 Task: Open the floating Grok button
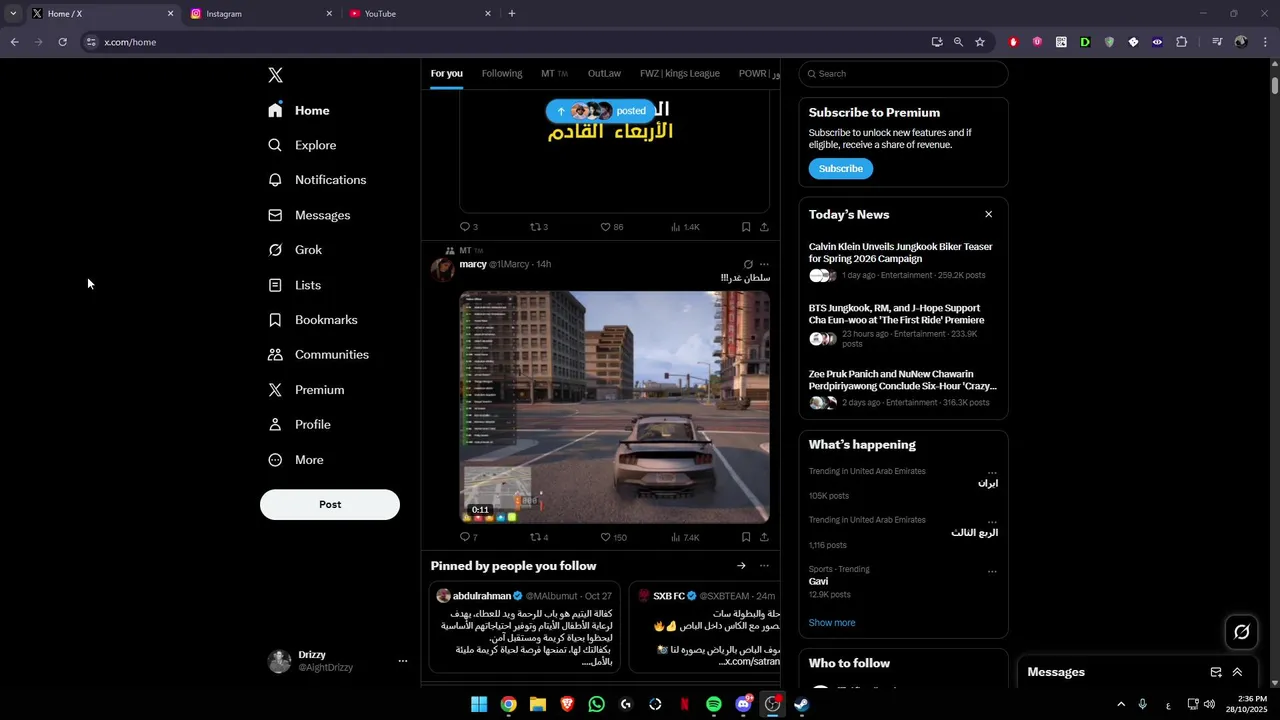[1242, 632]
